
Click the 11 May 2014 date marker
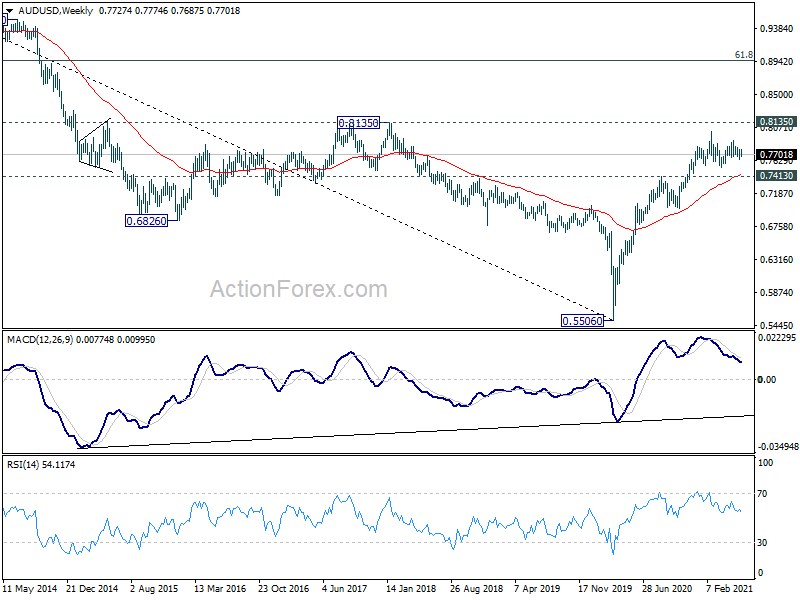tap(30, 589)
